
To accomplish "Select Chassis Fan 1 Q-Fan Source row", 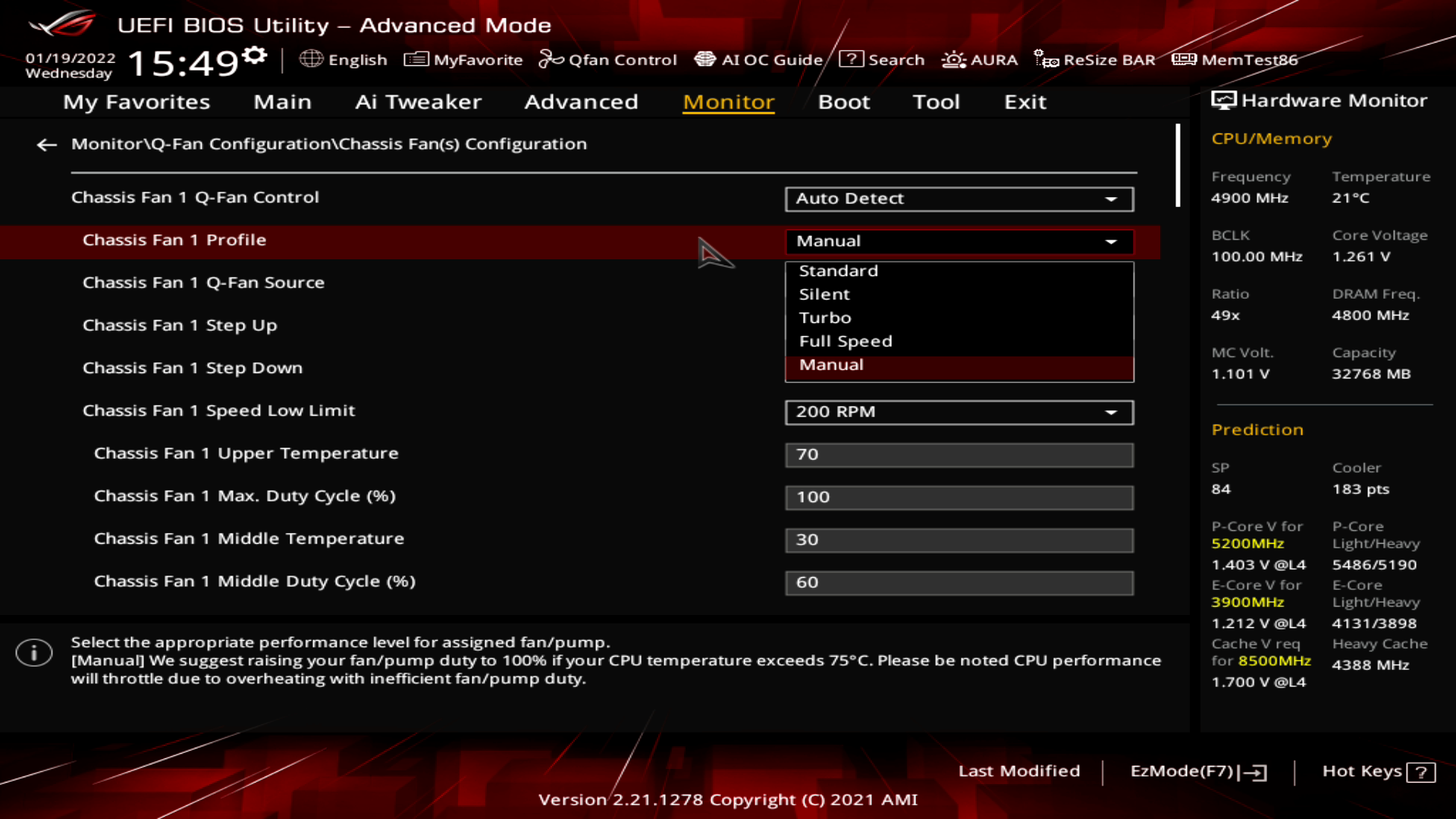I will point(203,283).
